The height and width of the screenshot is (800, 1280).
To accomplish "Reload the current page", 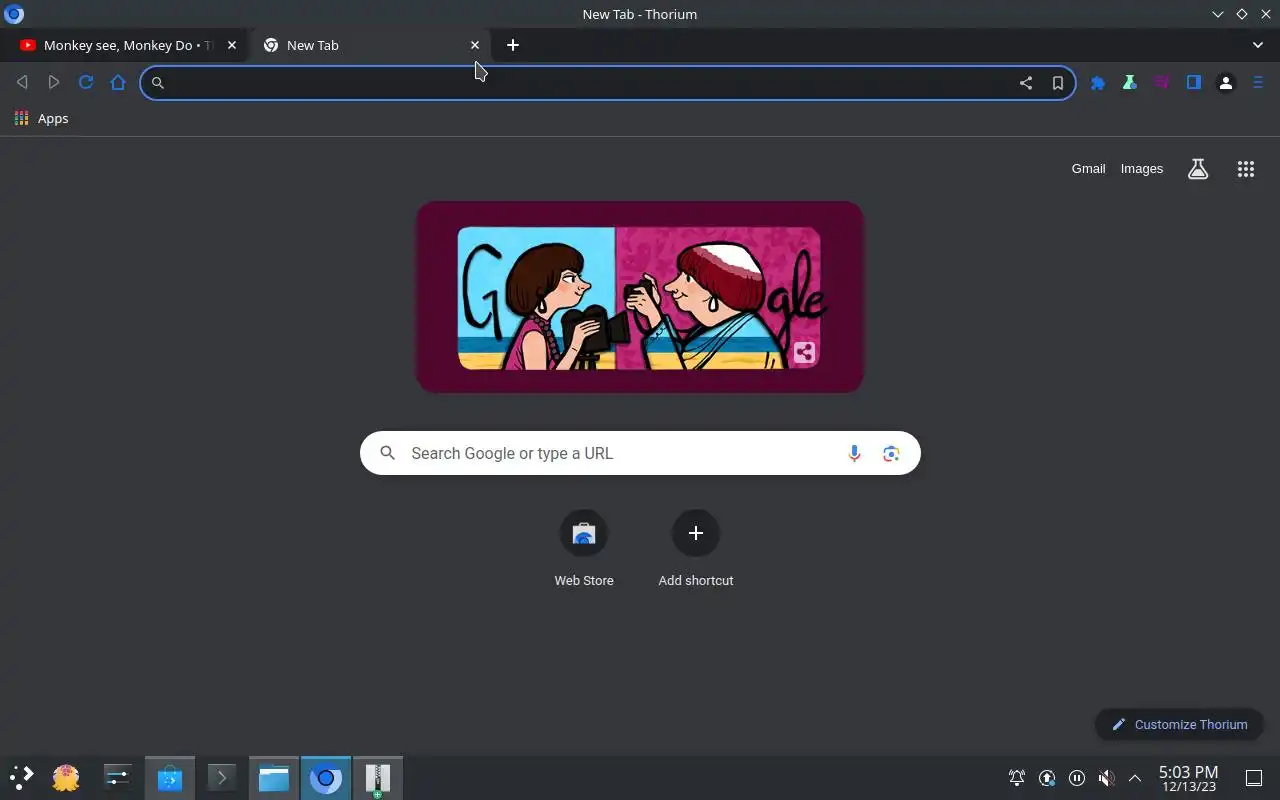I will pyautogui.click(x=86, y=82).
